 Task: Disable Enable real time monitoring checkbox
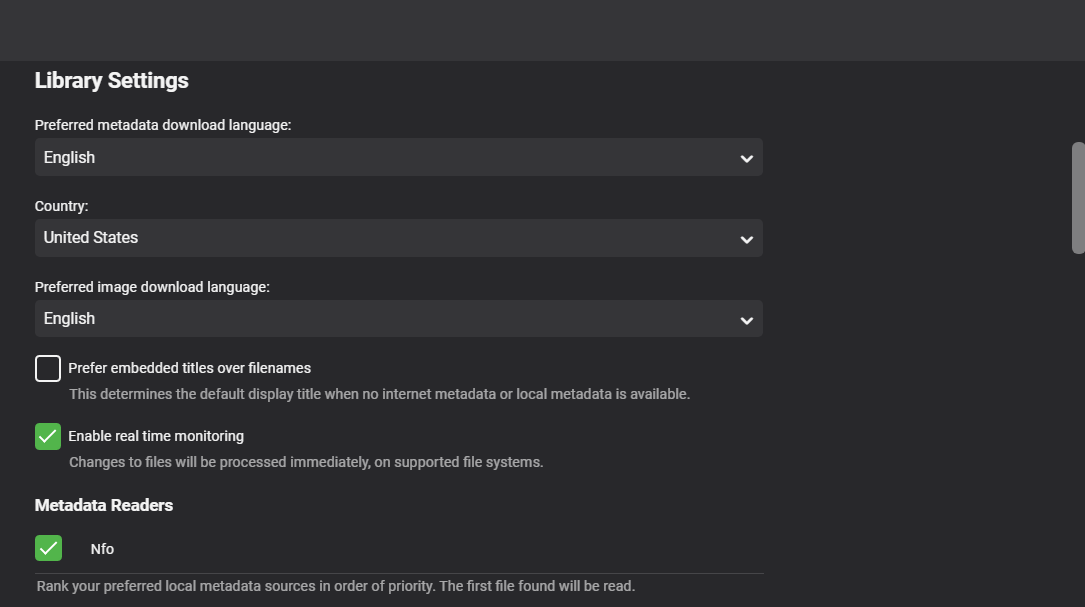click(48, 436)
